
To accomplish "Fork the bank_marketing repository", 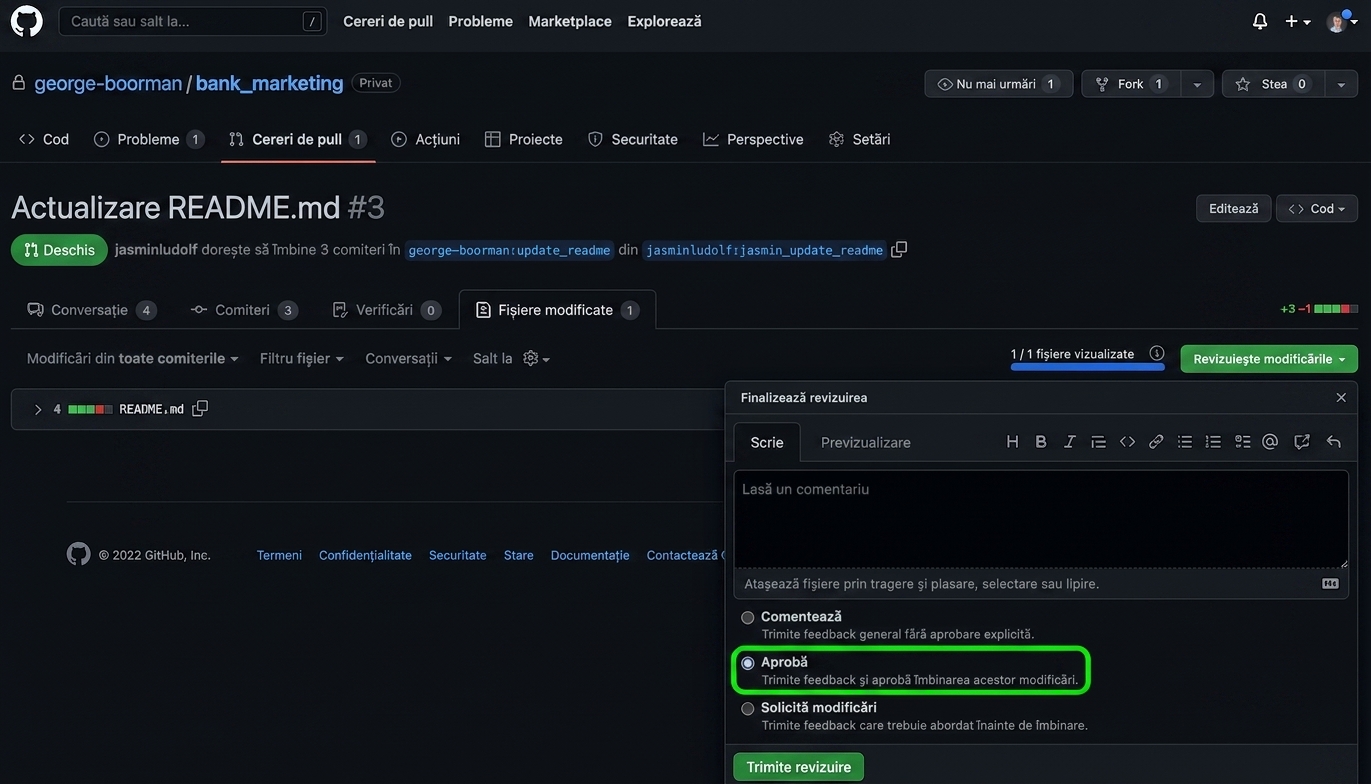I will (x=1131, y=84).
